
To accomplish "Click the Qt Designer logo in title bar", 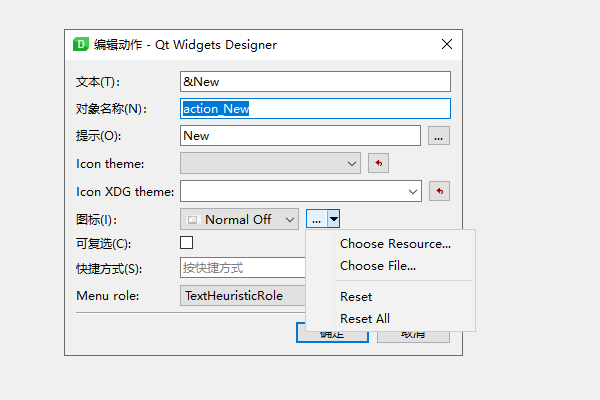I will point(81,44).
